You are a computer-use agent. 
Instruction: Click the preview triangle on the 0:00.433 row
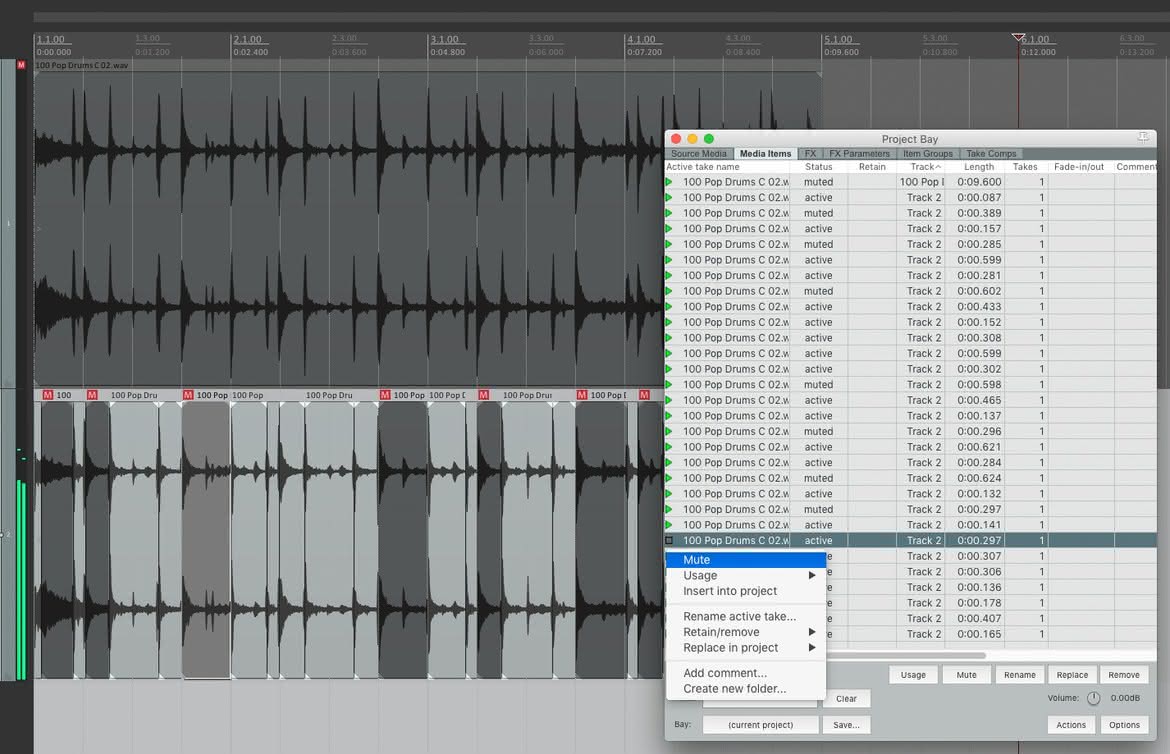669,307
